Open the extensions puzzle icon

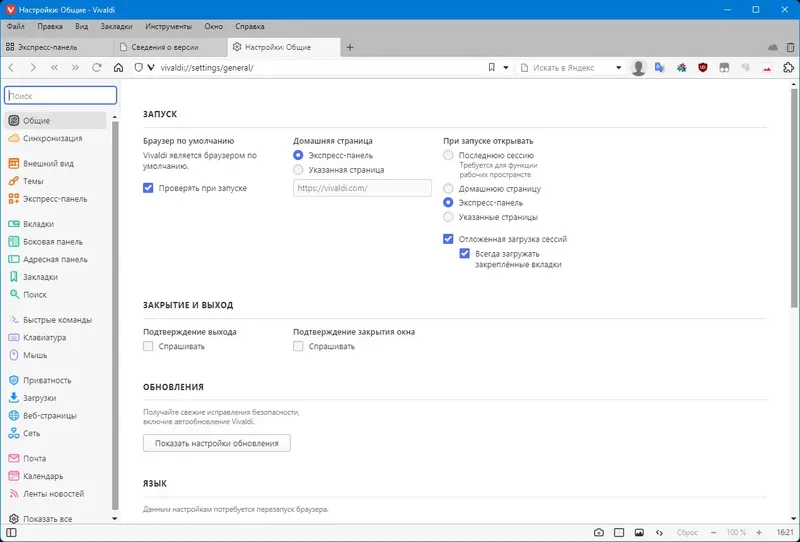[x=788, y=67]
